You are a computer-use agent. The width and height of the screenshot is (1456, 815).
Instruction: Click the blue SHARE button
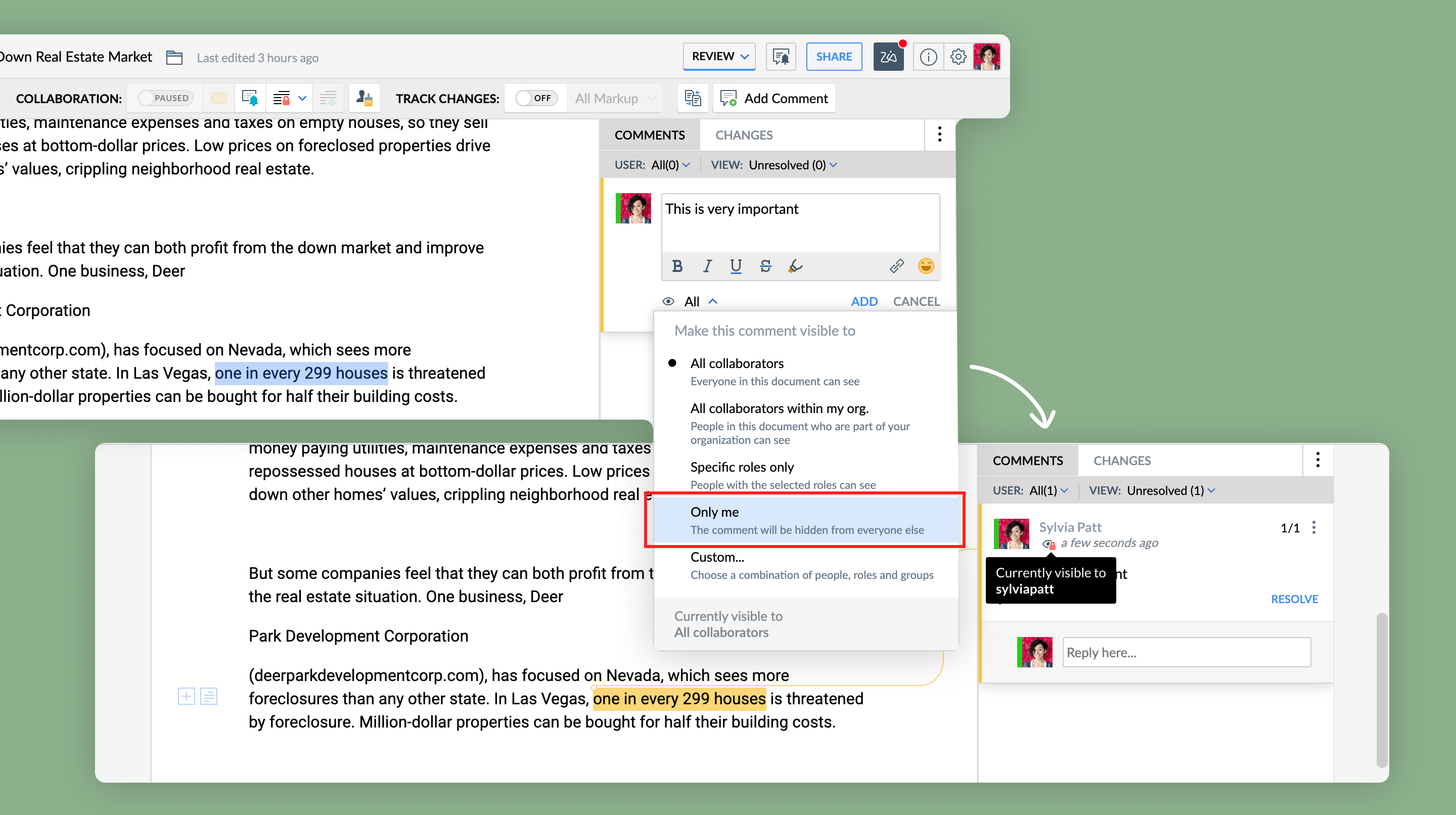(834, 57)
